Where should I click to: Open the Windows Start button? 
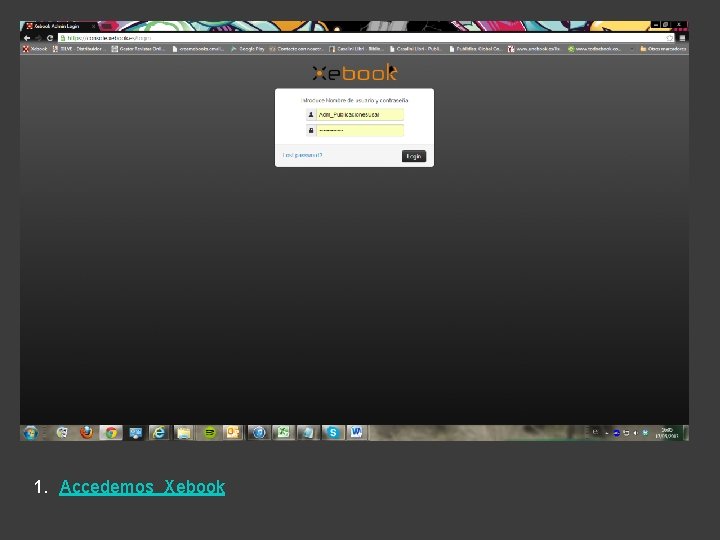[x=31, y=433]
